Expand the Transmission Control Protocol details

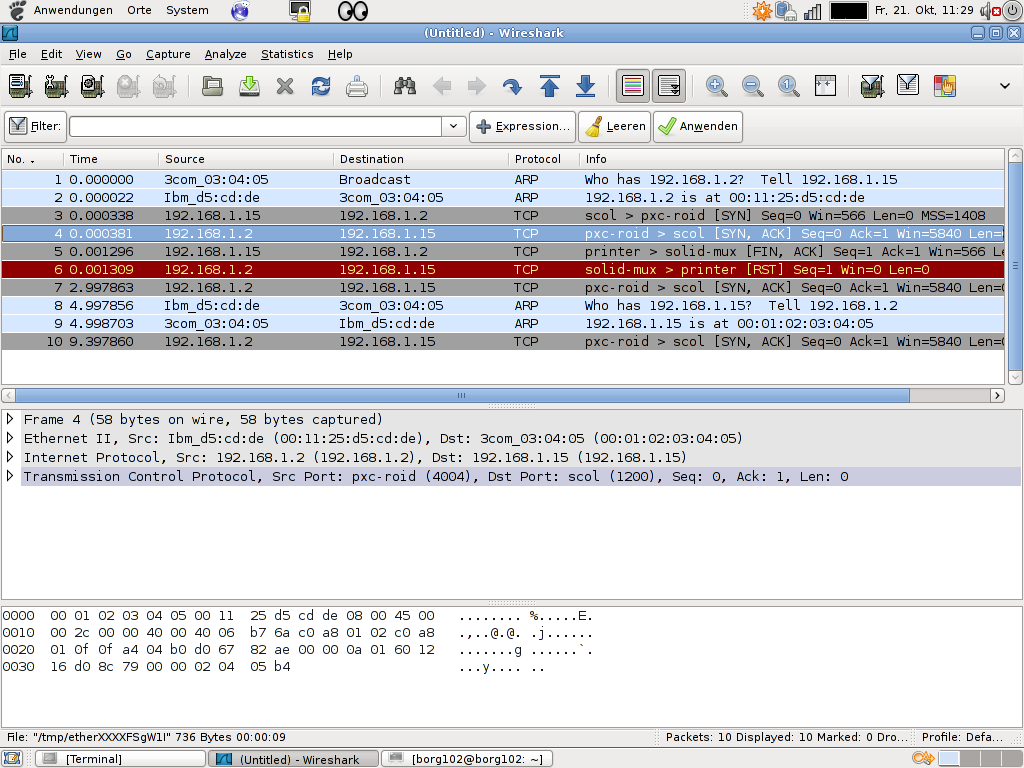point(10,475)
